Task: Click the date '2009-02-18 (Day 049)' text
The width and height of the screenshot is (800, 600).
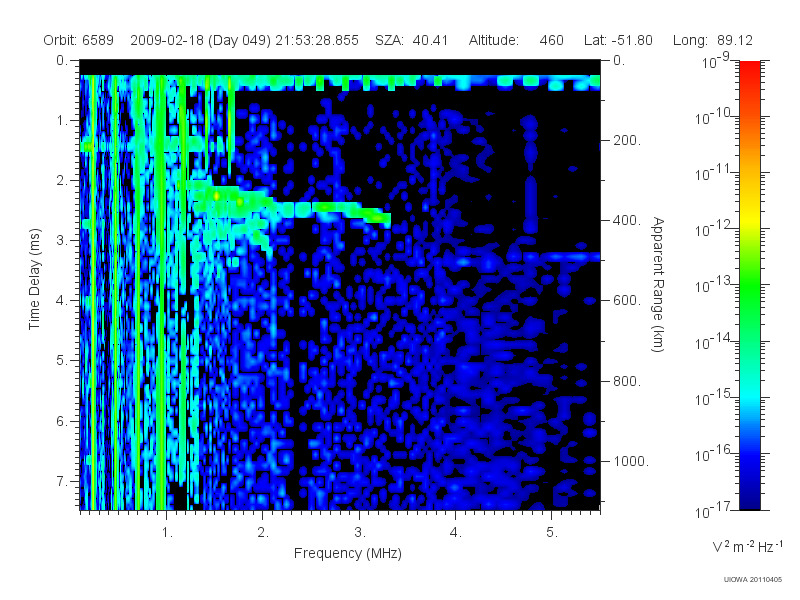Action: coord(201,40)
